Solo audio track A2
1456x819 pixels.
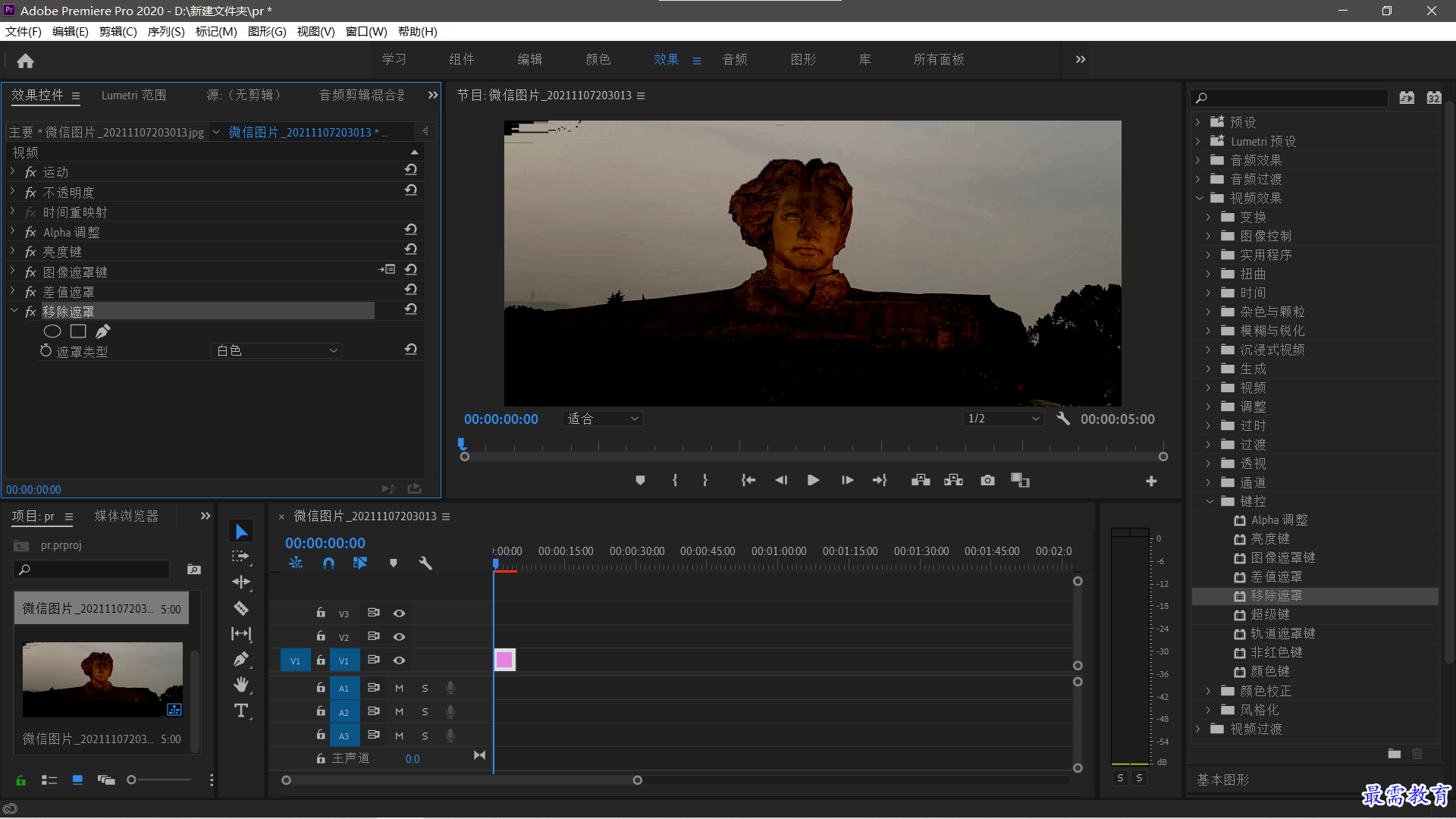pos(425,712)
